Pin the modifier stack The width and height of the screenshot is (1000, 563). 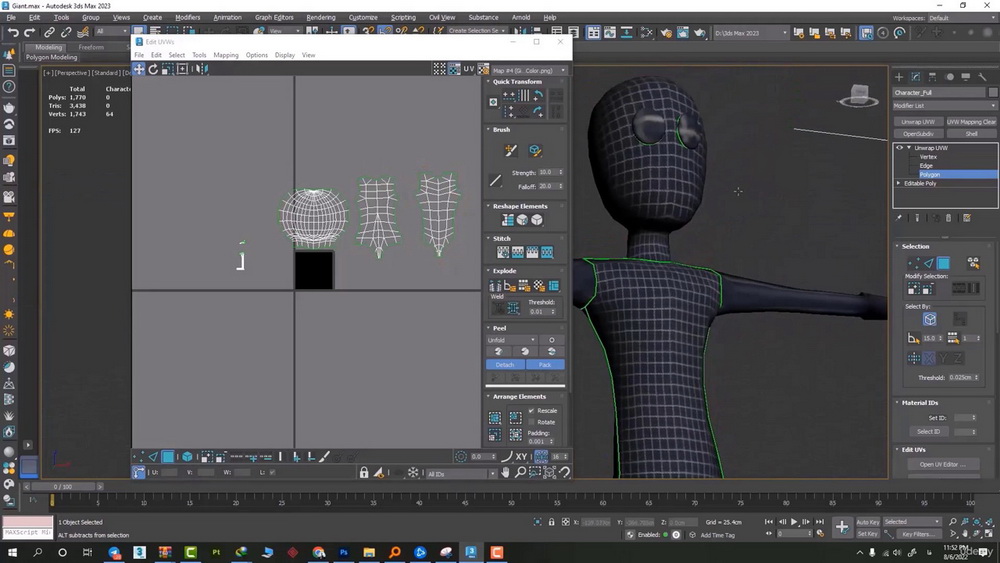(x=899, y=218)
